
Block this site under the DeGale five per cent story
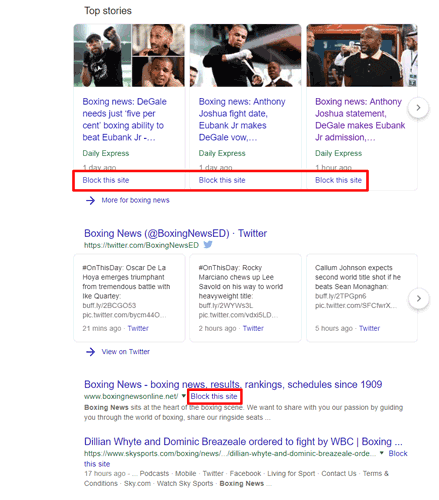tap(106, 180)
